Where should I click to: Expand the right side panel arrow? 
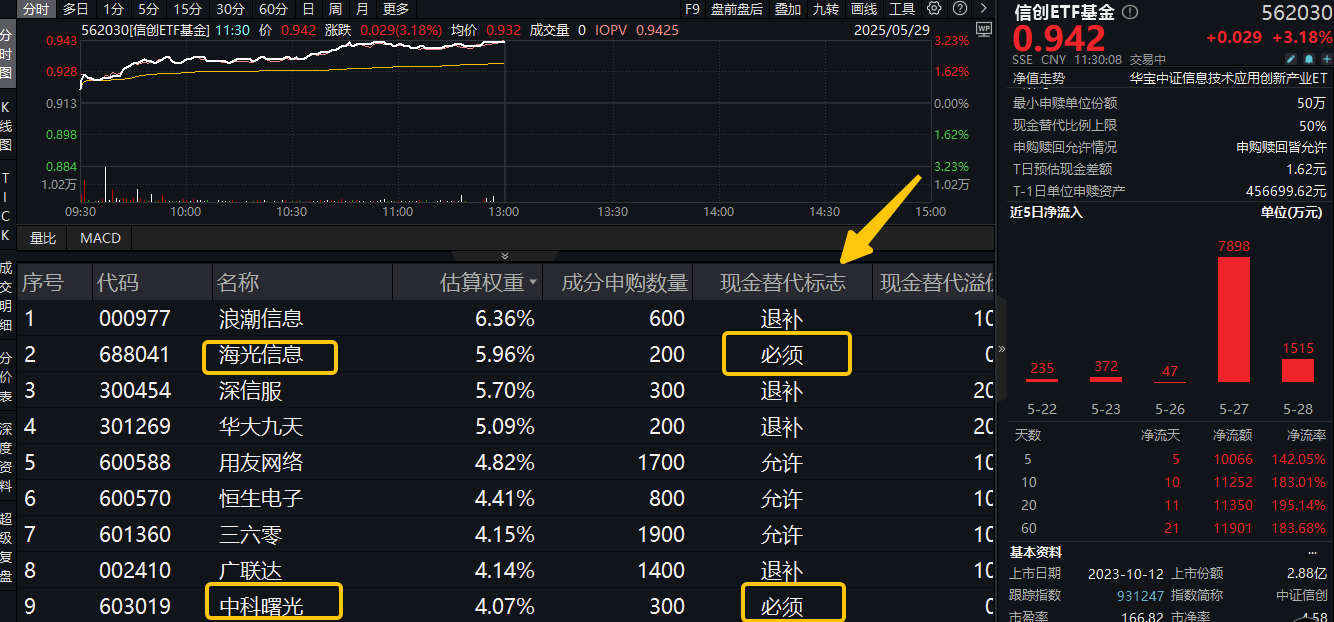click(x=1002, y=349)
